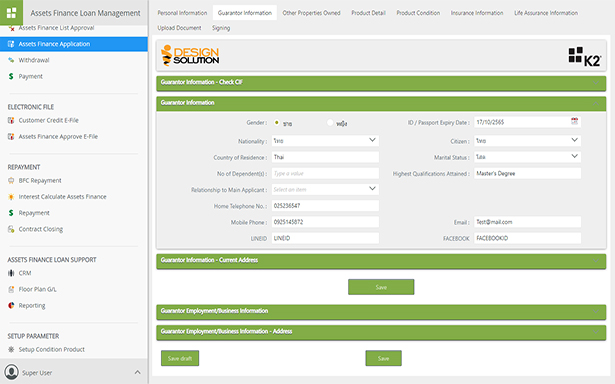This screenshot has width=615, height=384.
Task: Expand Guarantor Employment/Business Information section
Action: click(596, 311)
